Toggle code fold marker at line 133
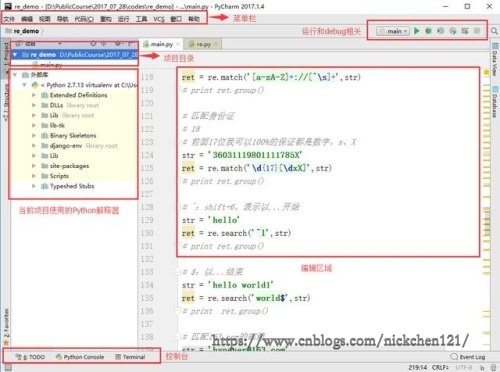Viewport: 500px width, 372px height. pos(178,272)
